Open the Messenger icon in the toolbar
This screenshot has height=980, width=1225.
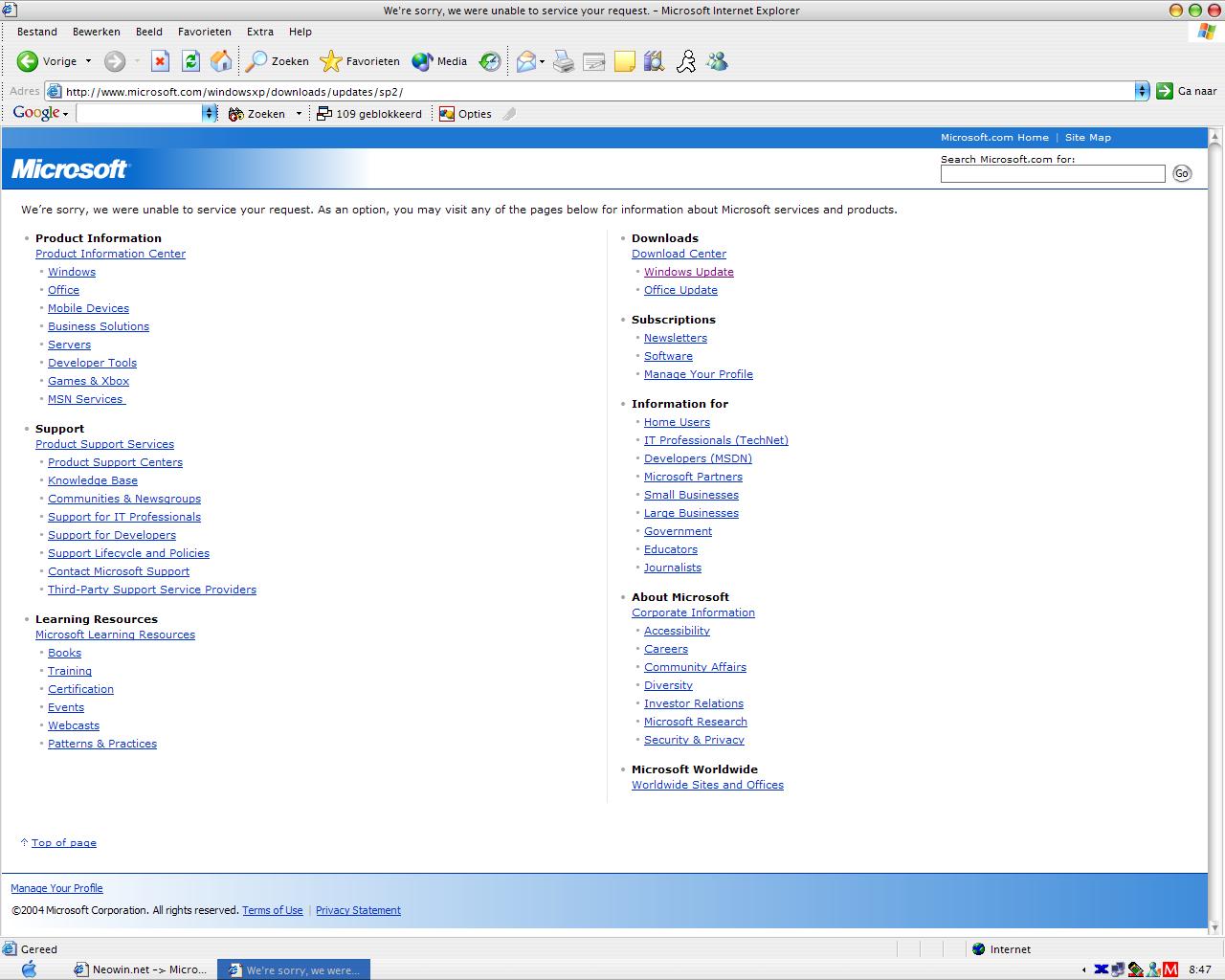point(716,60)
